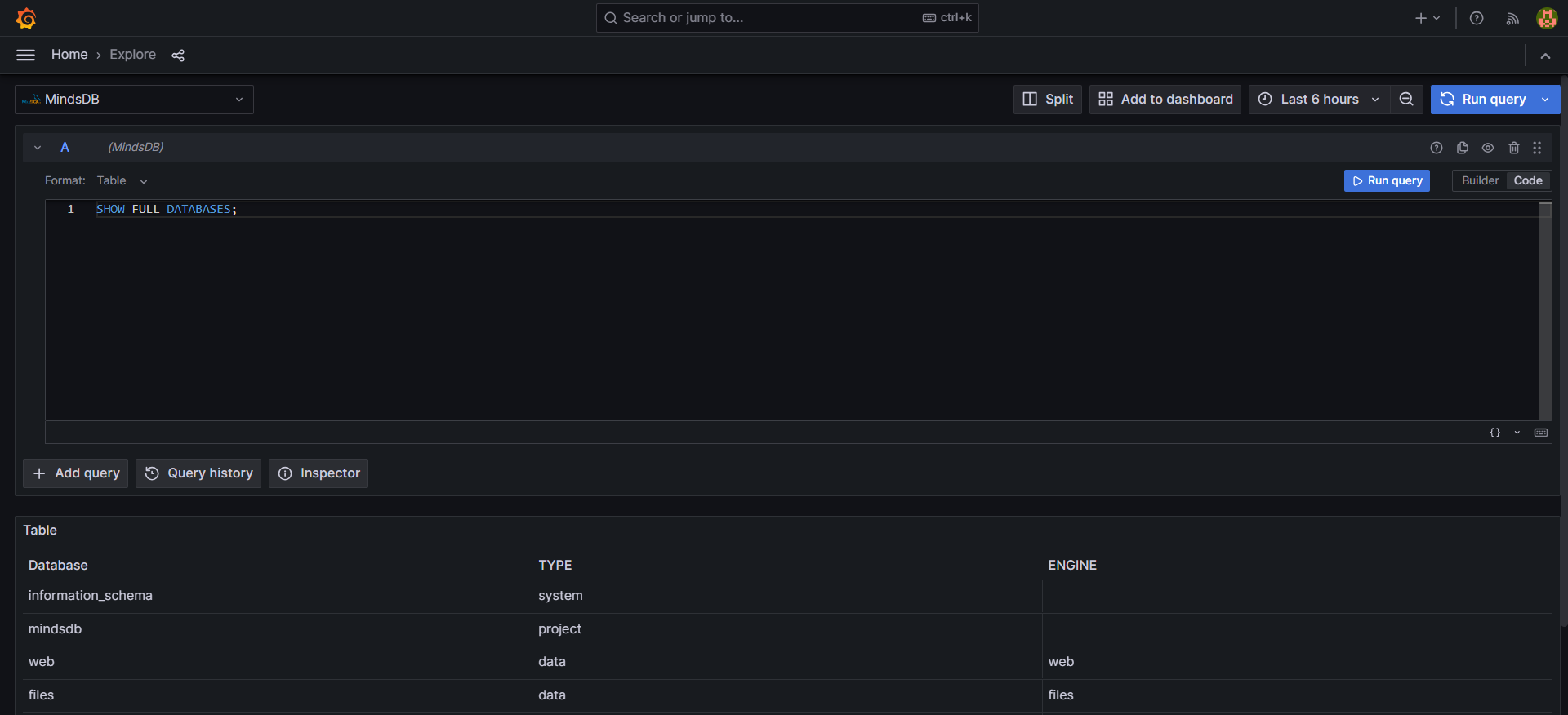Click the system type cell
This screenshot has height=715, width=1568.
pos(787,596)
